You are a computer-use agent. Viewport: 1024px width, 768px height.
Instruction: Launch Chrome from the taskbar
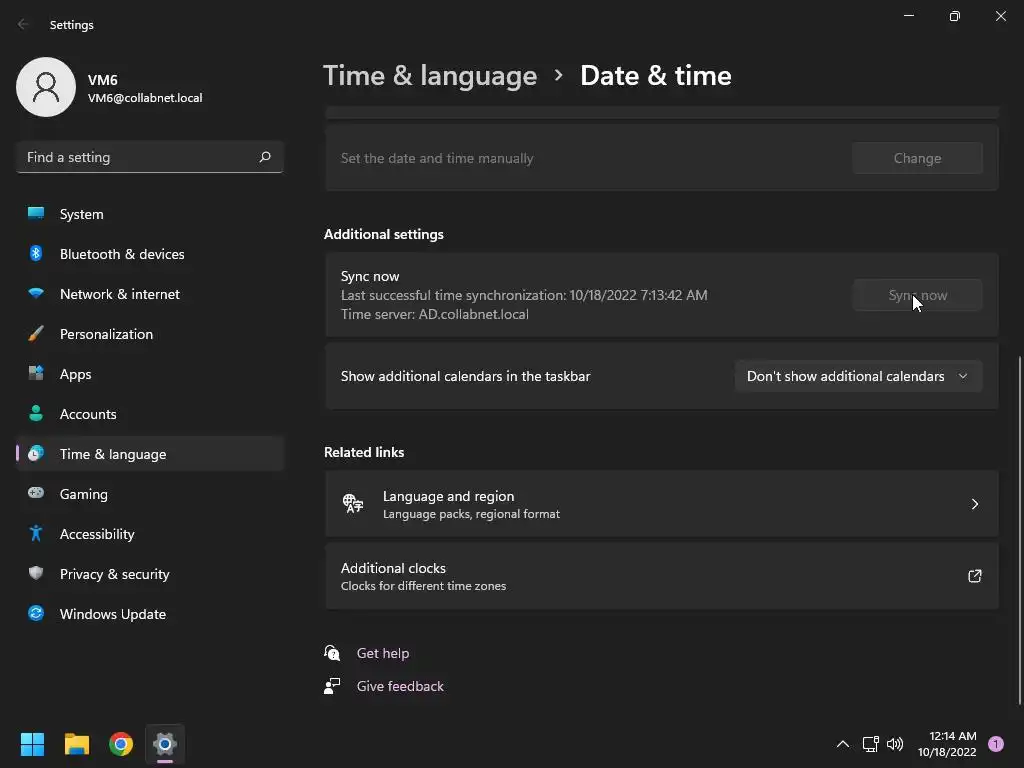(x=121, y=744)
